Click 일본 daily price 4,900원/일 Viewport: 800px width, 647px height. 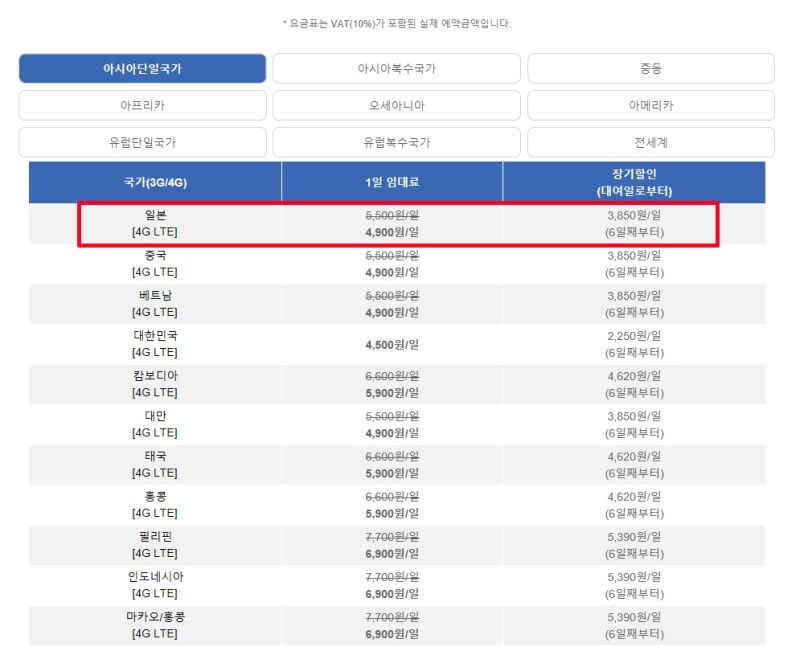pos(392,232)
